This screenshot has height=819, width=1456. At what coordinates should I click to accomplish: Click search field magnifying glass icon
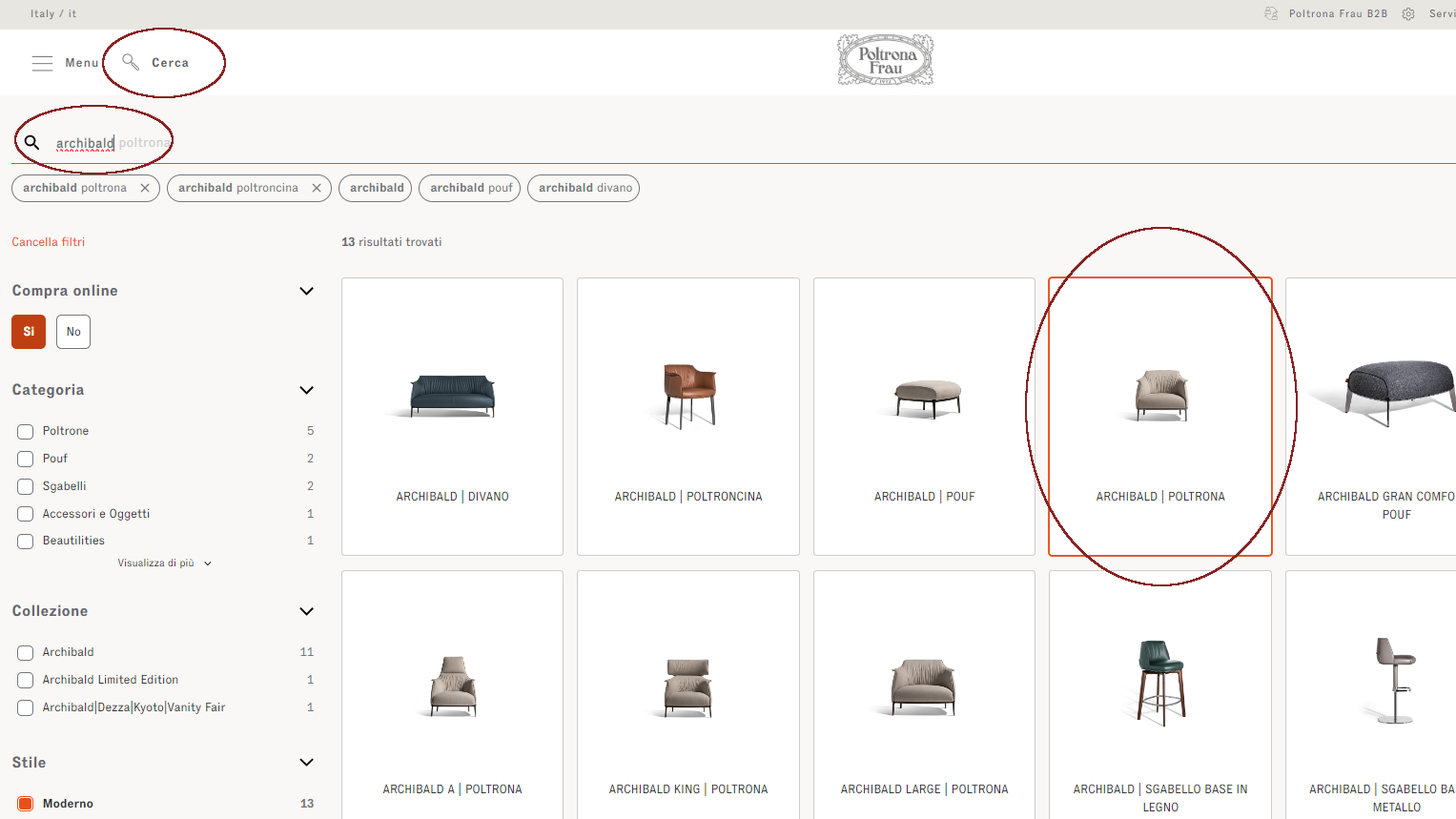pyautogui.click(x=31, y=142)
